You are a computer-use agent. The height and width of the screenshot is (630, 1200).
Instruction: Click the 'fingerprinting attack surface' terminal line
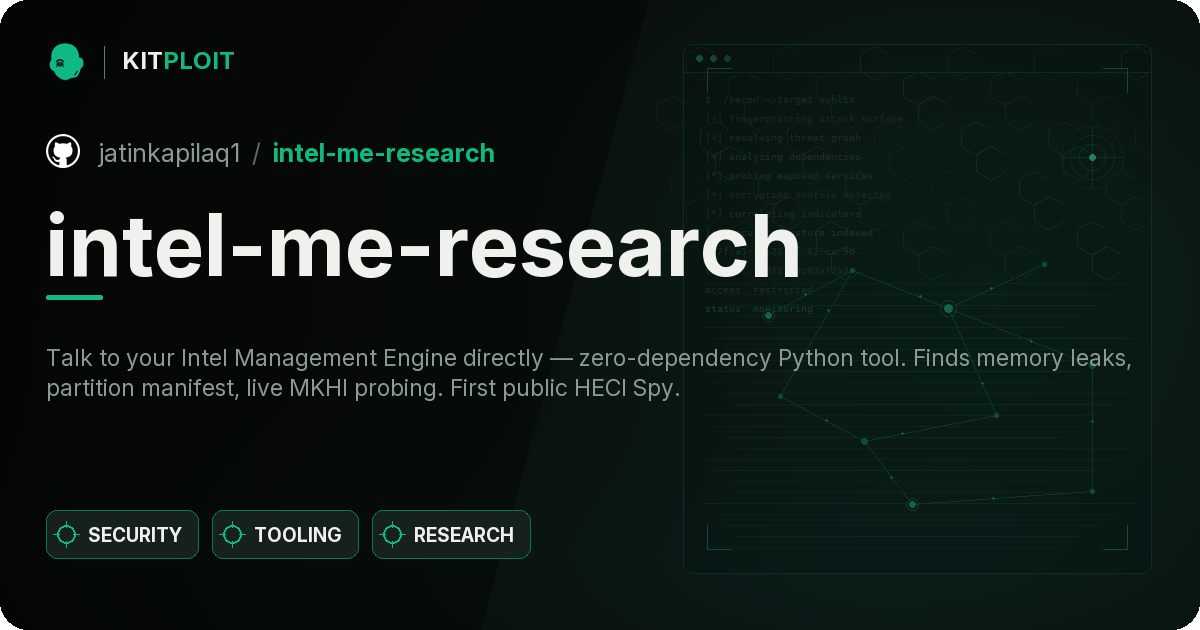[x=803, y=119]
